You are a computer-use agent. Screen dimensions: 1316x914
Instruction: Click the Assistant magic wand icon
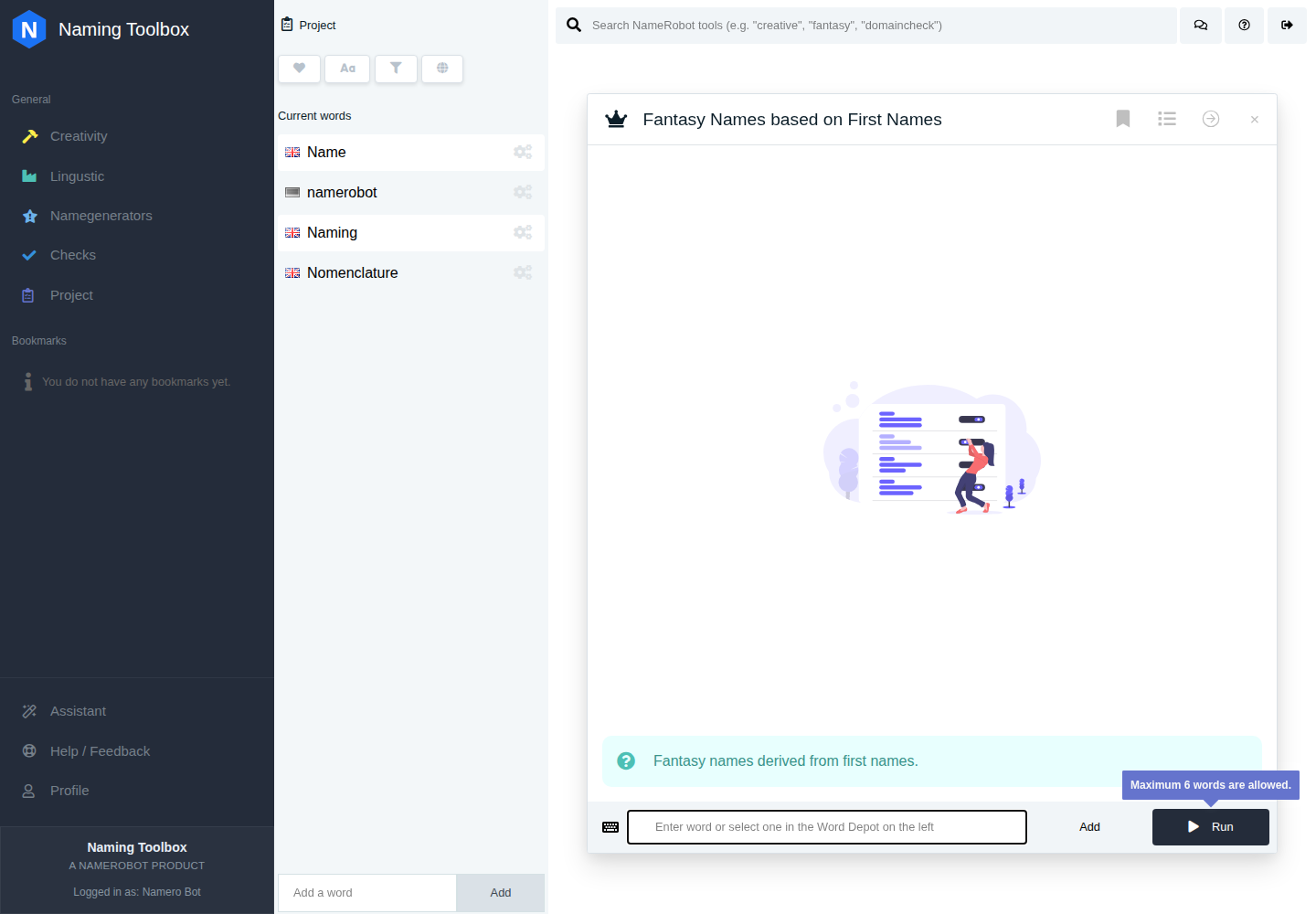click(29, 711)
